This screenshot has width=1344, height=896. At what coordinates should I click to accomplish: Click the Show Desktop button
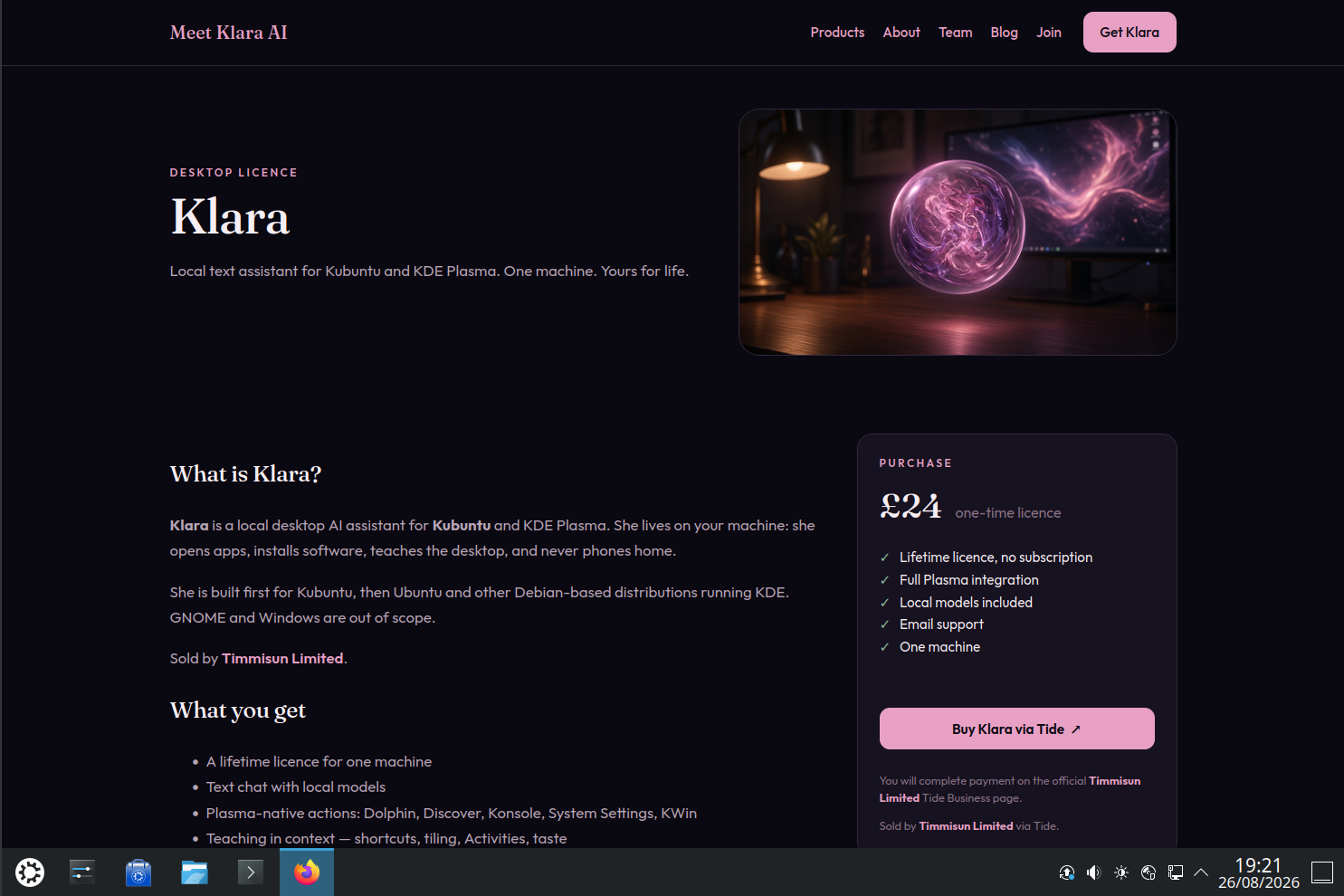(x=1322, y=872)
